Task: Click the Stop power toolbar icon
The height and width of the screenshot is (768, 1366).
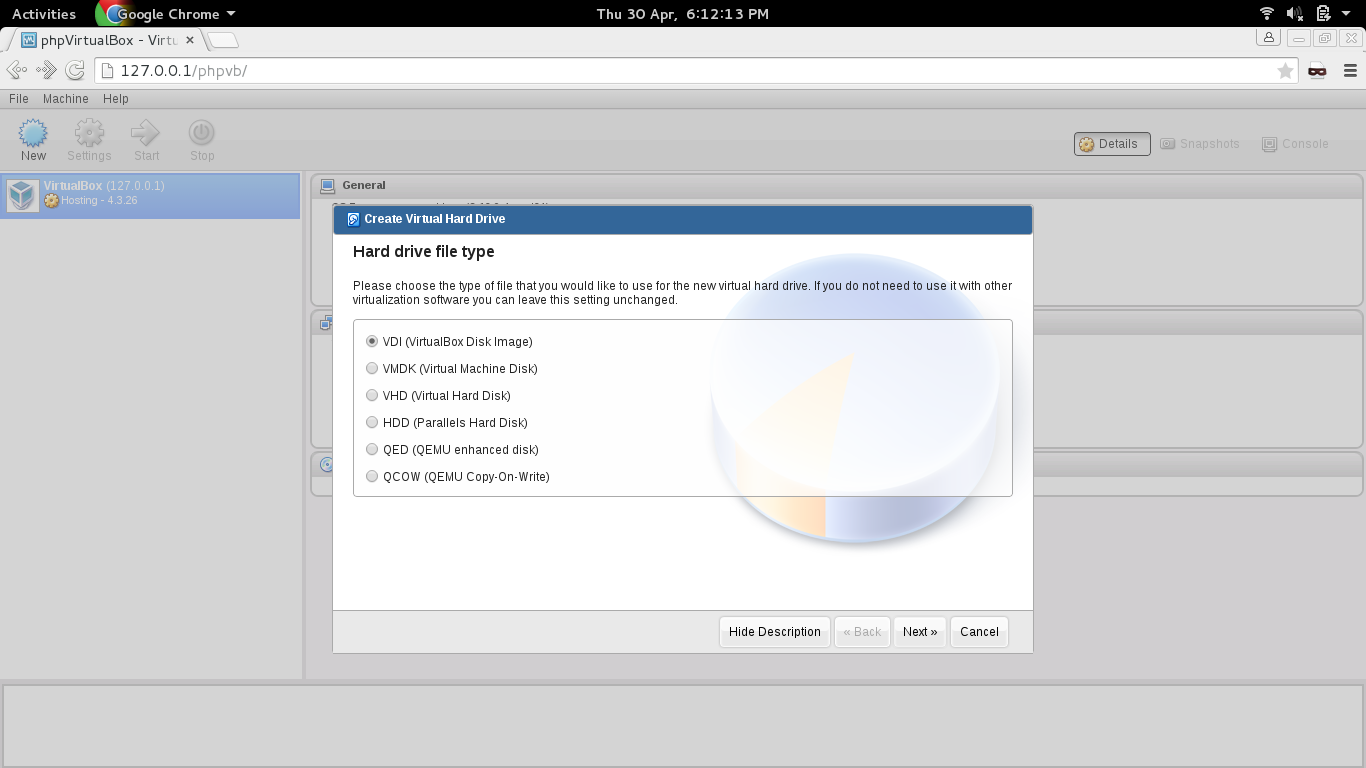Action: [x=202, y=133]
